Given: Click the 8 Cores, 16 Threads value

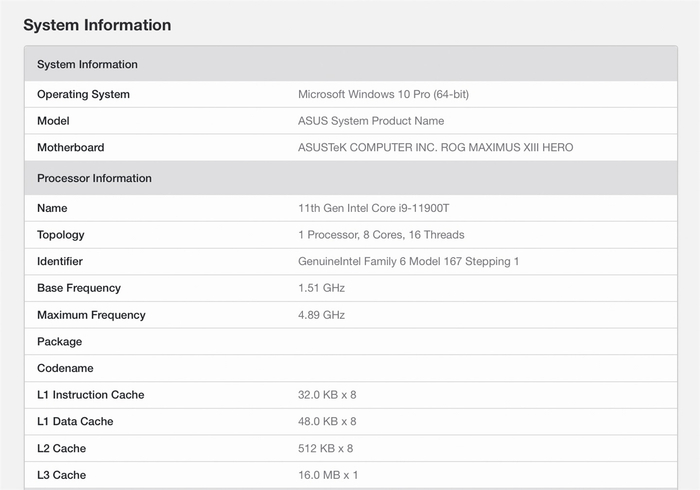Looking at the screenshot, I should pyautogui.click(x=381, y=235).
